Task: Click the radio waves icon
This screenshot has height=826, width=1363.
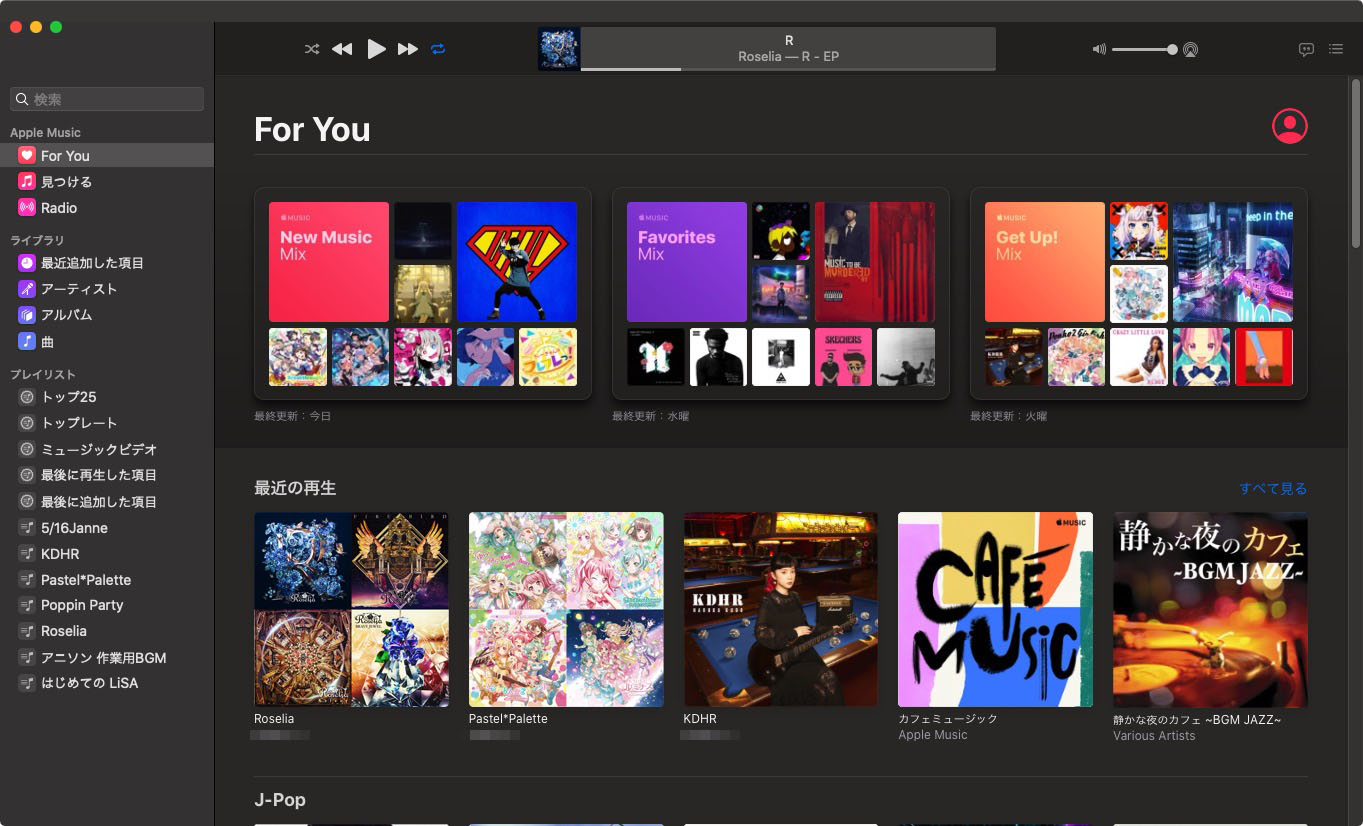Action: pyautogui.click(x=27, y=208)
